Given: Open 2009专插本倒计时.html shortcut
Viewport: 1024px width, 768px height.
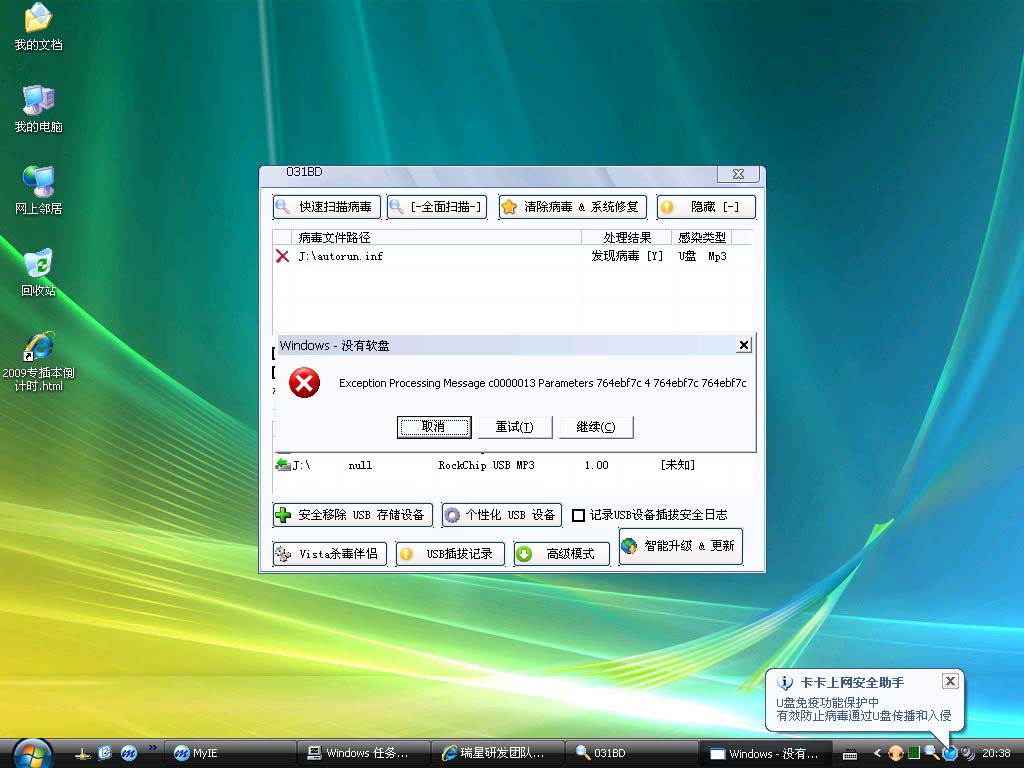Looking at the screenshot, I should pos(38,361).
